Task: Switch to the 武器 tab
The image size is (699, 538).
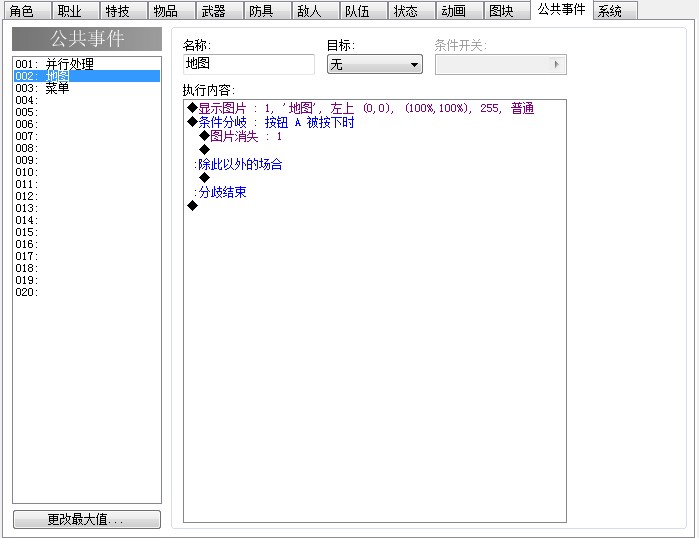Action: coord(219,11)
